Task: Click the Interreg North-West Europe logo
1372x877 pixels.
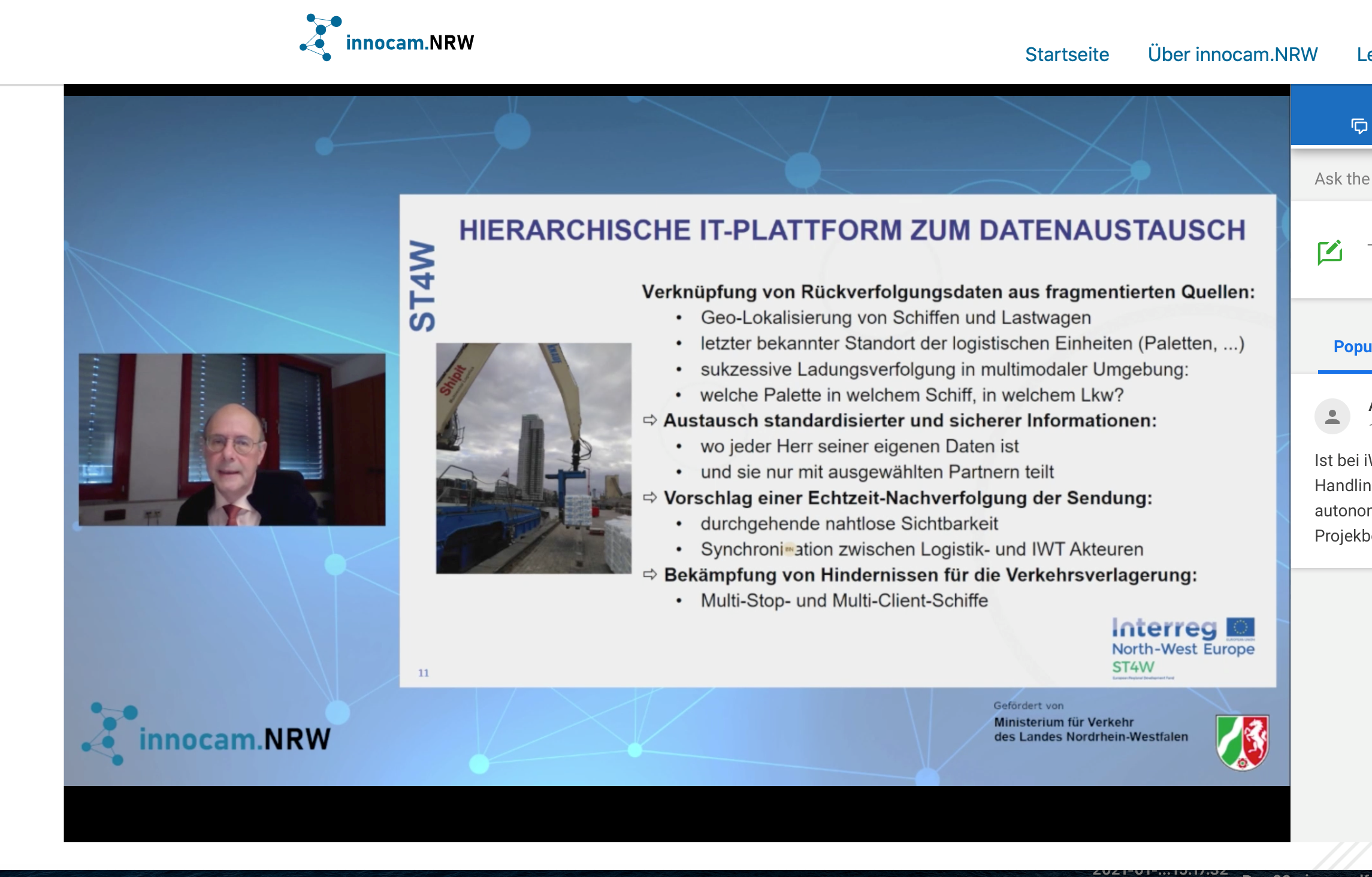Action: pyautogui.click(x=1183, y=649)
